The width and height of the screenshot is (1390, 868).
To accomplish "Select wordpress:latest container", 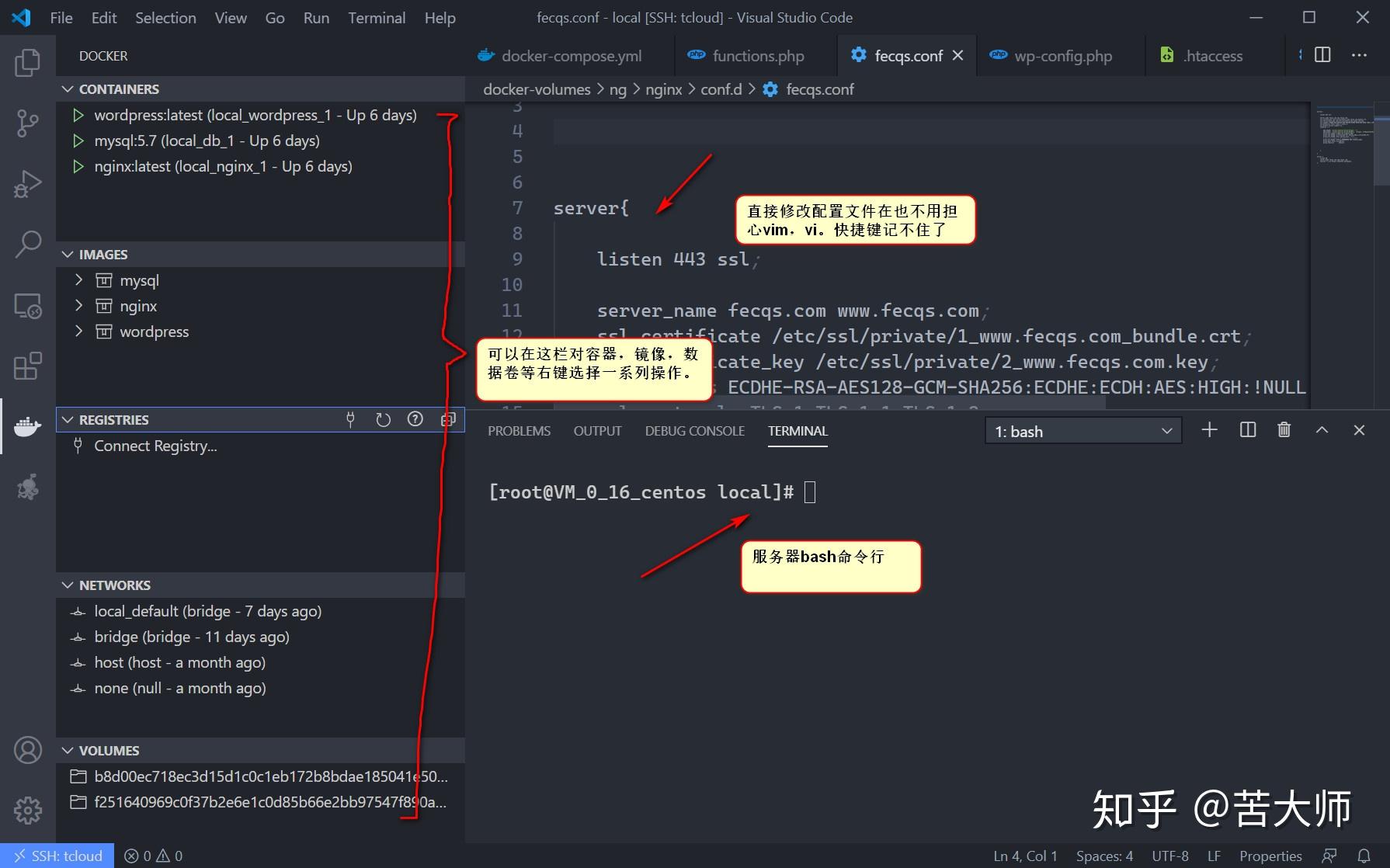I will click(x=260, y=115).
